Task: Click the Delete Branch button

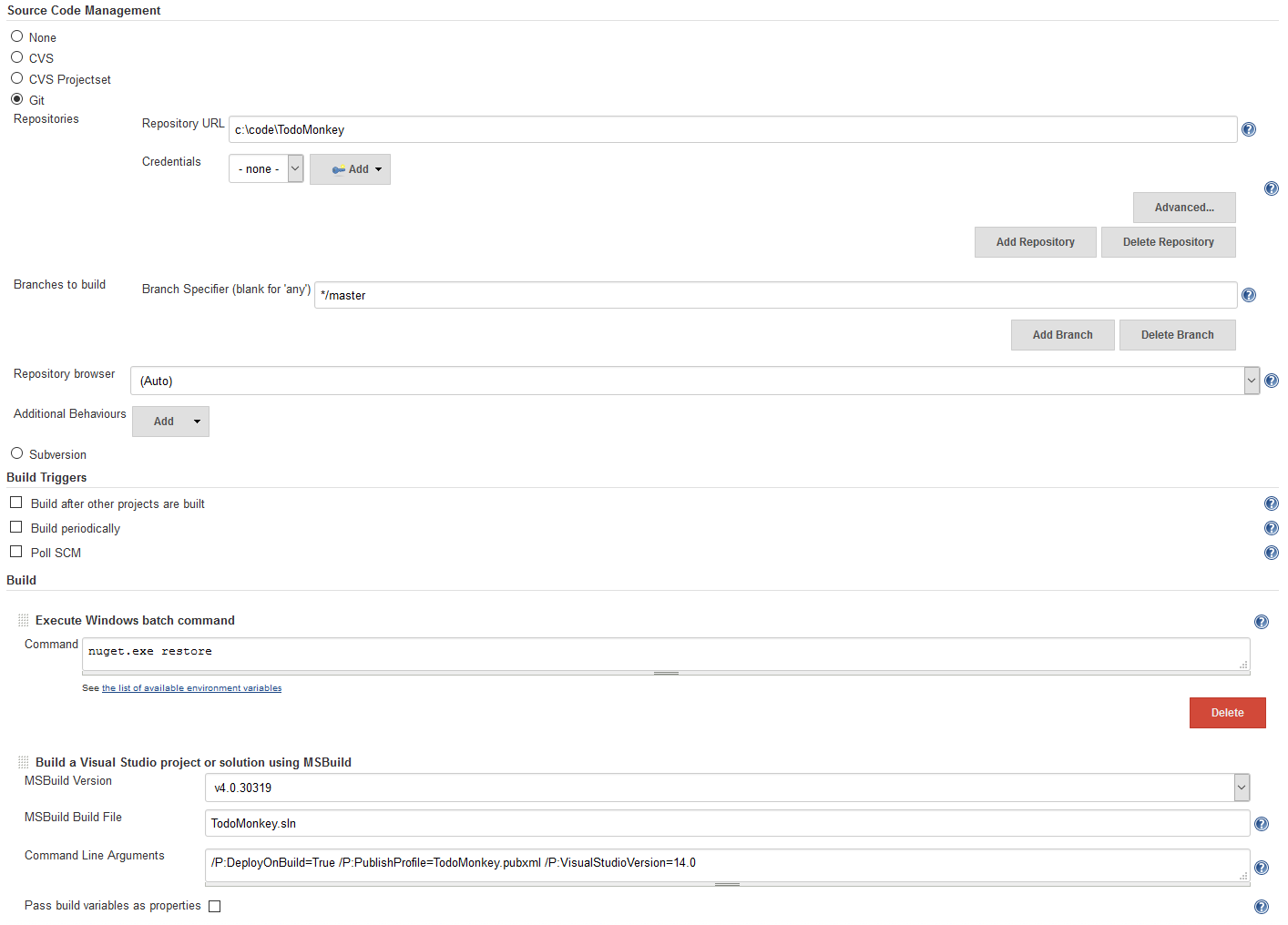Action: tap(1177, 335)
